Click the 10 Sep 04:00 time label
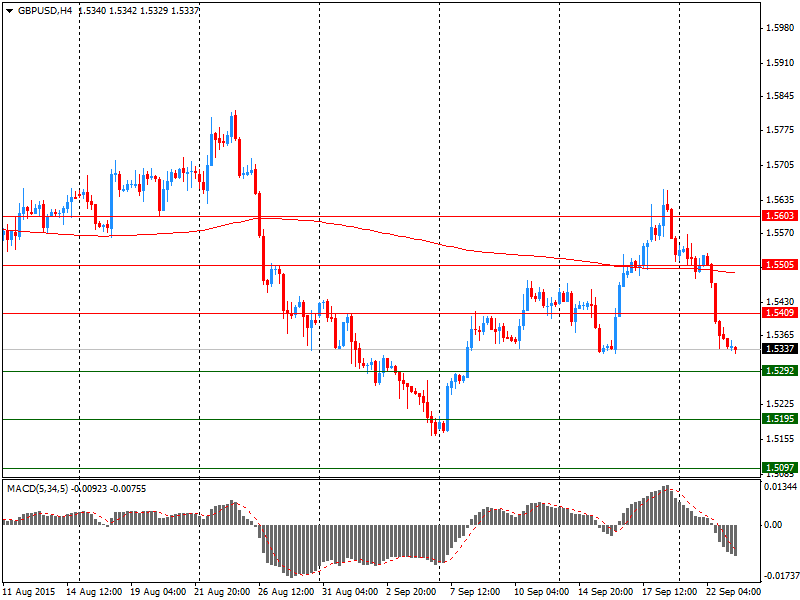This screenshot has width=800, height=600. click(541, 592)
